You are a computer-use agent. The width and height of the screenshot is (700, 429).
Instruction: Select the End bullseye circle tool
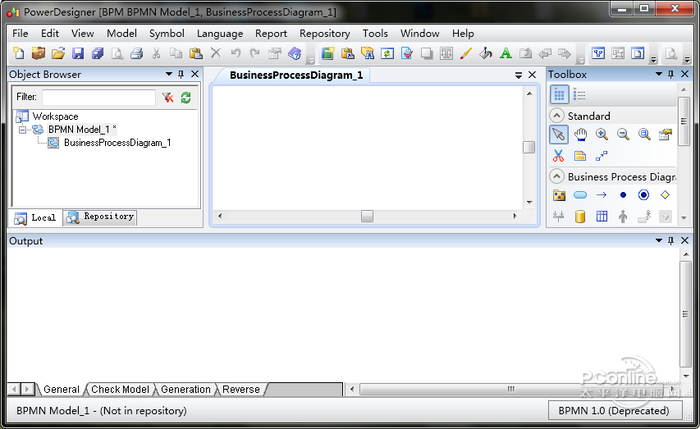tap(643, 195)
